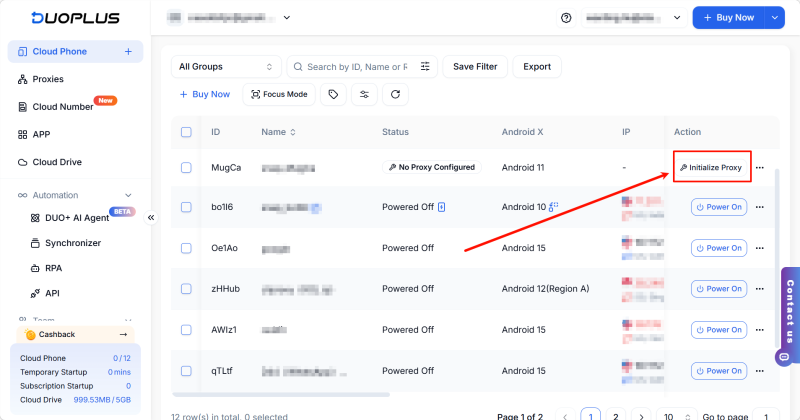This screenshot has height=420, width=800.
Task: Toggle the select-all header checkbox
Action: point(186,132)
